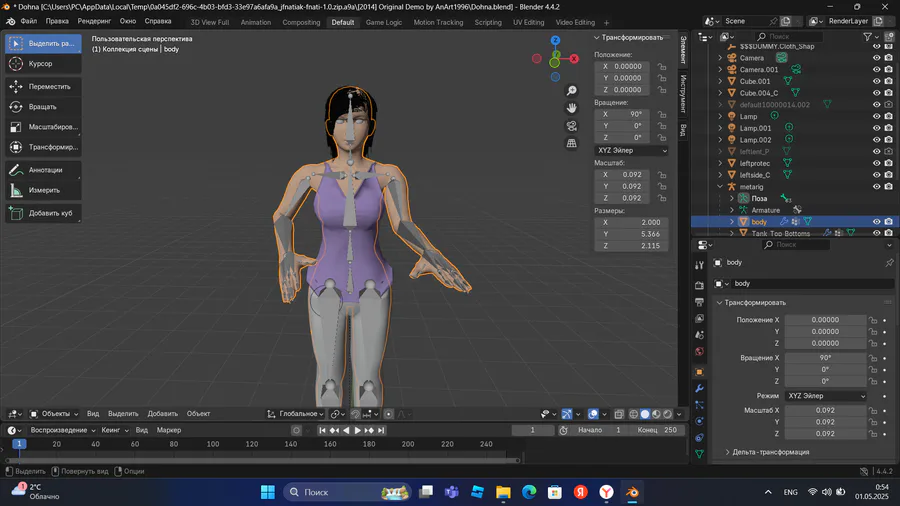900x506 pixels.
Task: Toggle auto keying record button
Action: 296,430
